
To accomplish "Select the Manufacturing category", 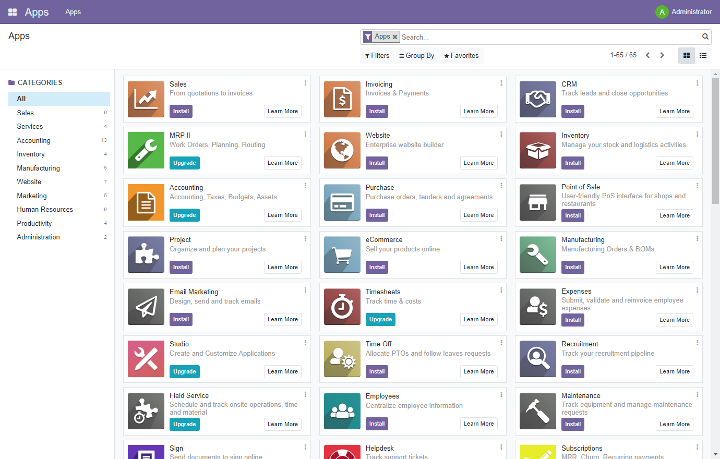I will pyautogui.click(x=59, y=168).
